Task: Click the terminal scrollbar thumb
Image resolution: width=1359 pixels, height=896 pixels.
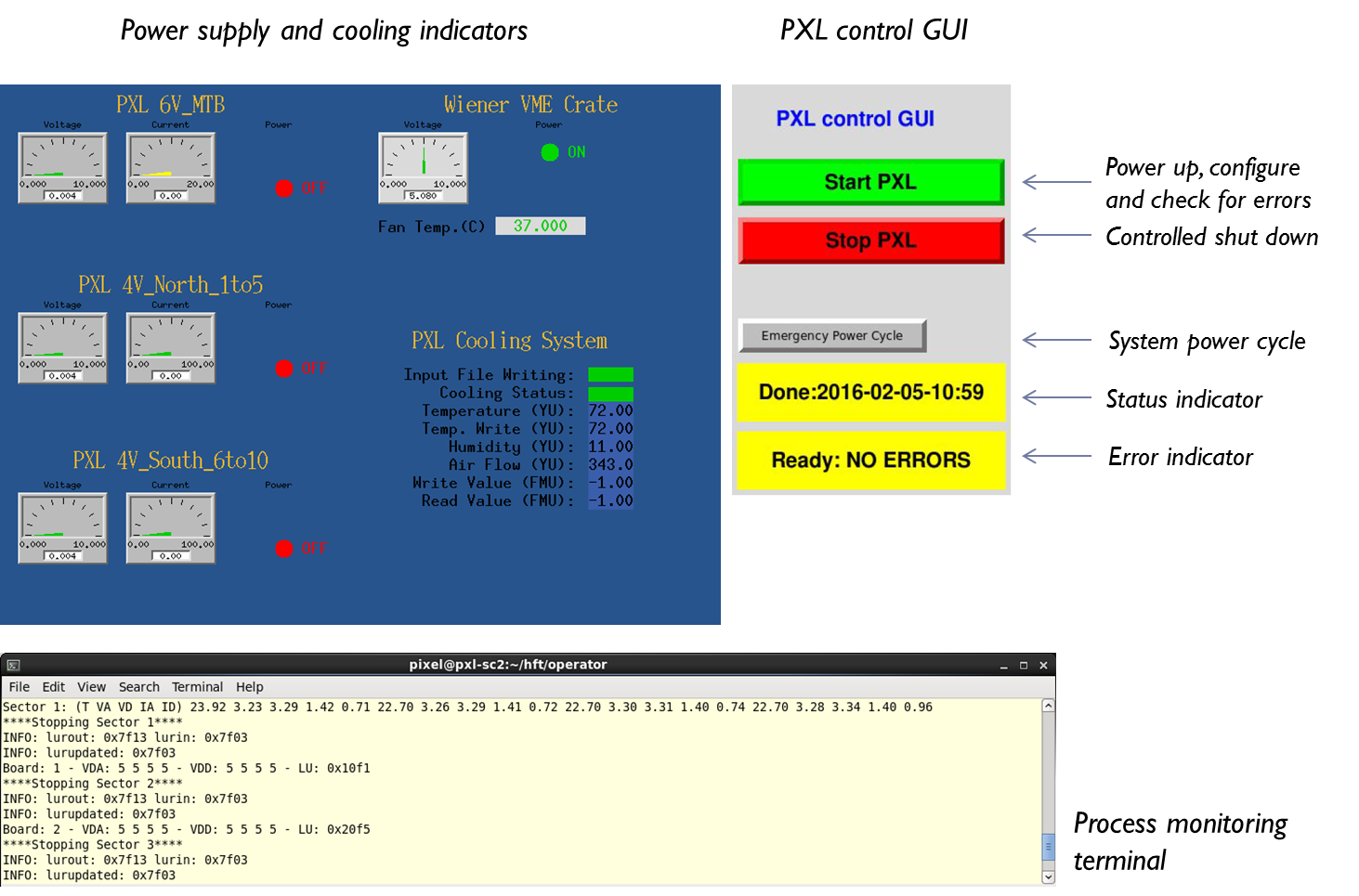Action: (1049, 847)
